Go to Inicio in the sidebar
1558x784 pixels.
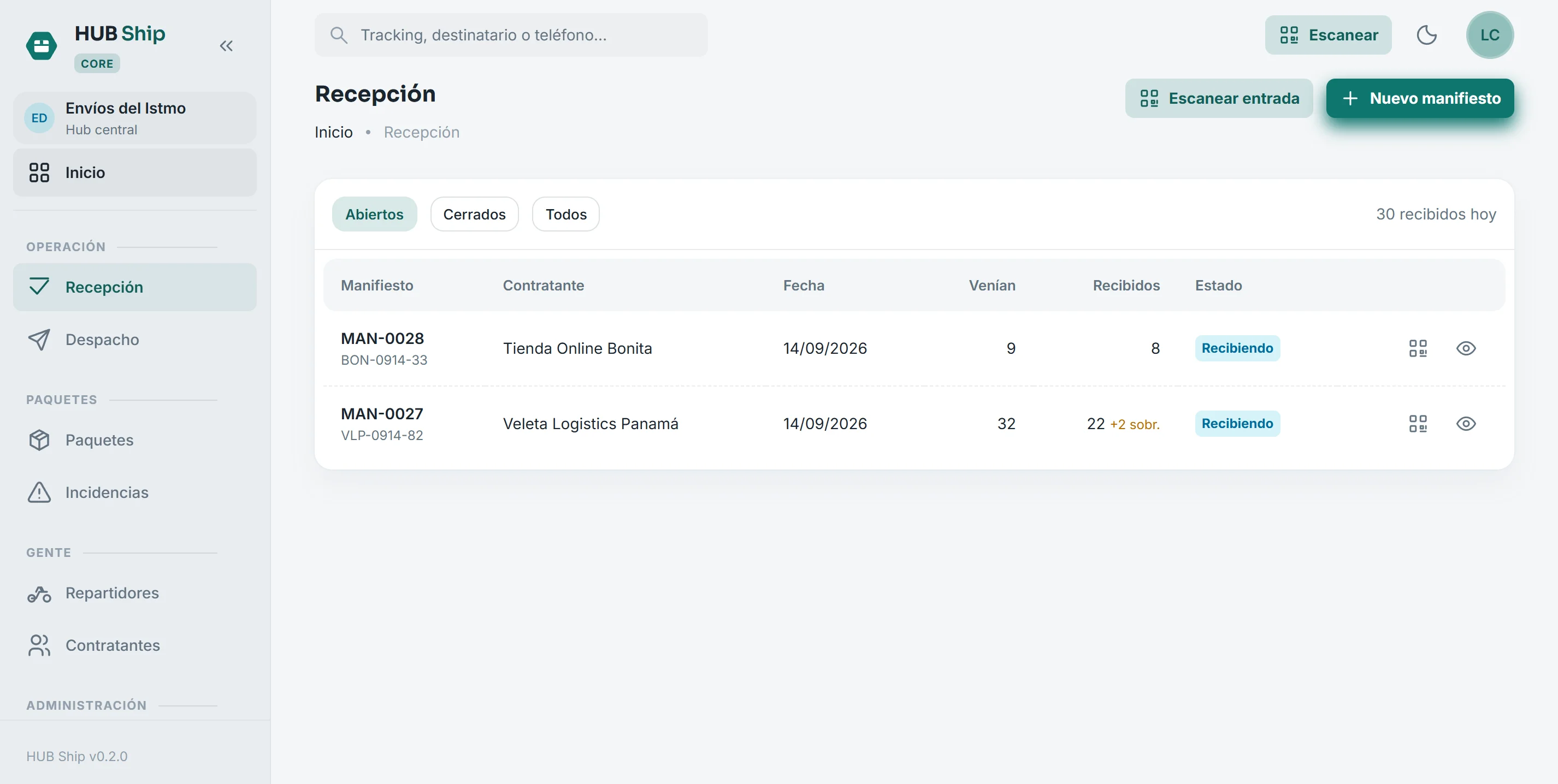(135, 173)
